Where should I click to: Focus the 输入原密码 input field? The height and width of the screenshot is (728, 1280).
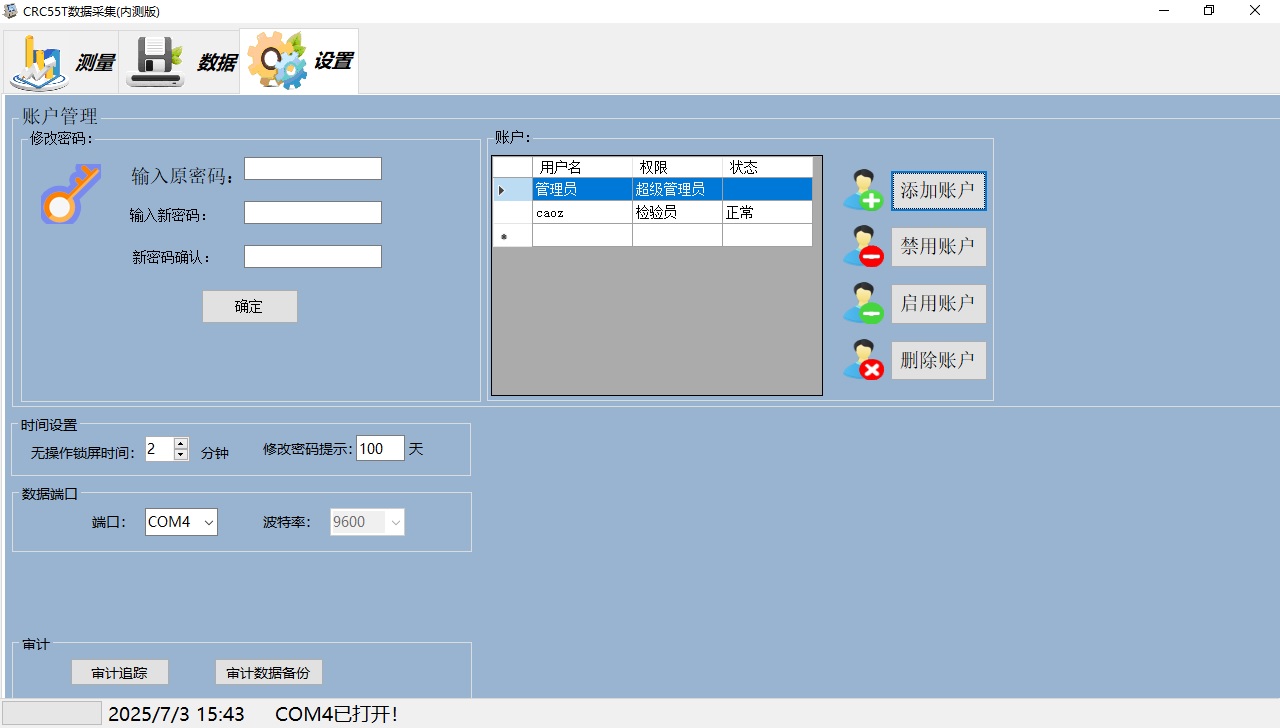312,169
